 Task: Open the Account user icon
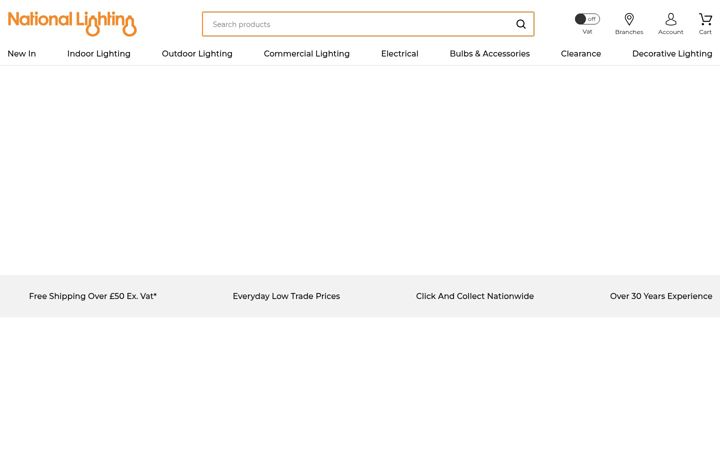click(671, 19)
